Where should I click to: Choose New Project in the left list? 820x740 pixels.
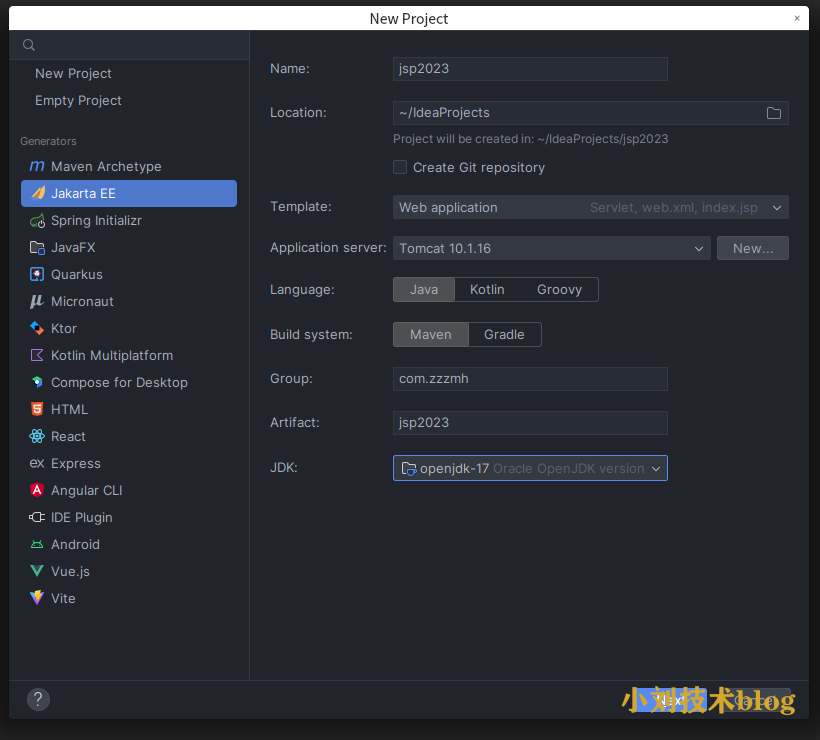tap(73, 73)
